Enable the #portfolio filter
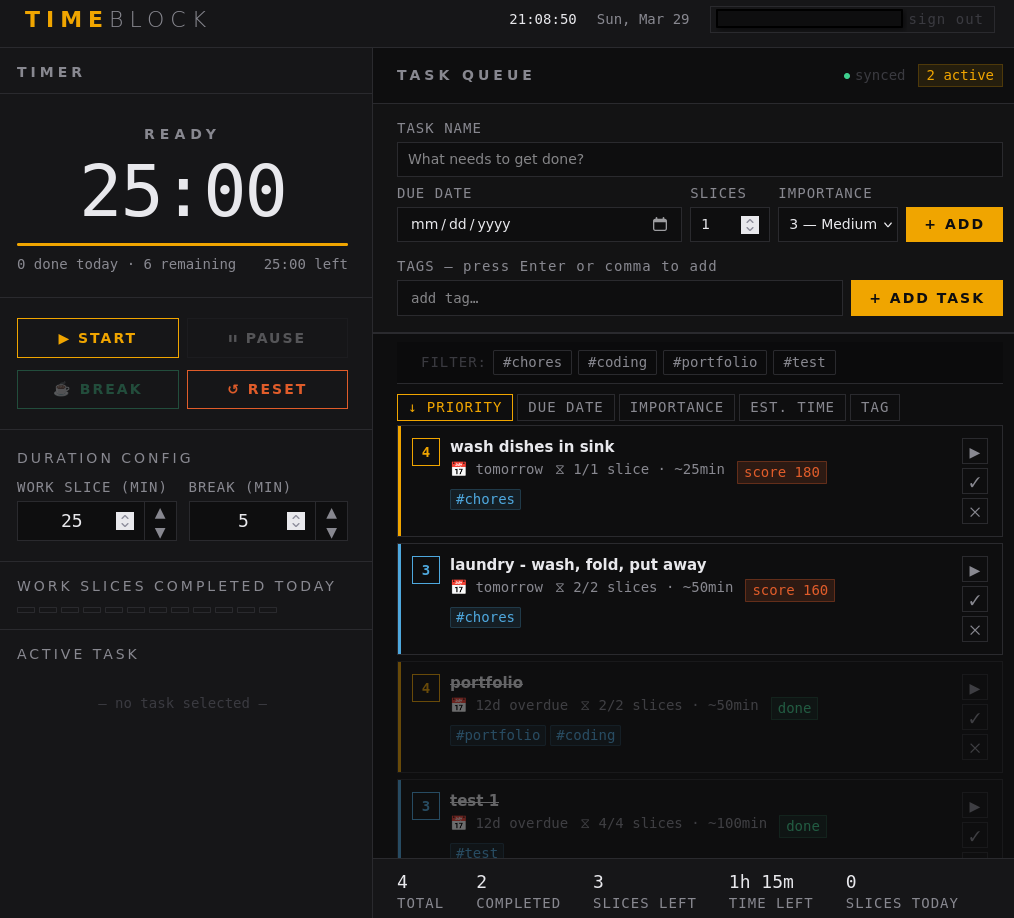The image size is (1014, 918). (x=714, y=362)
